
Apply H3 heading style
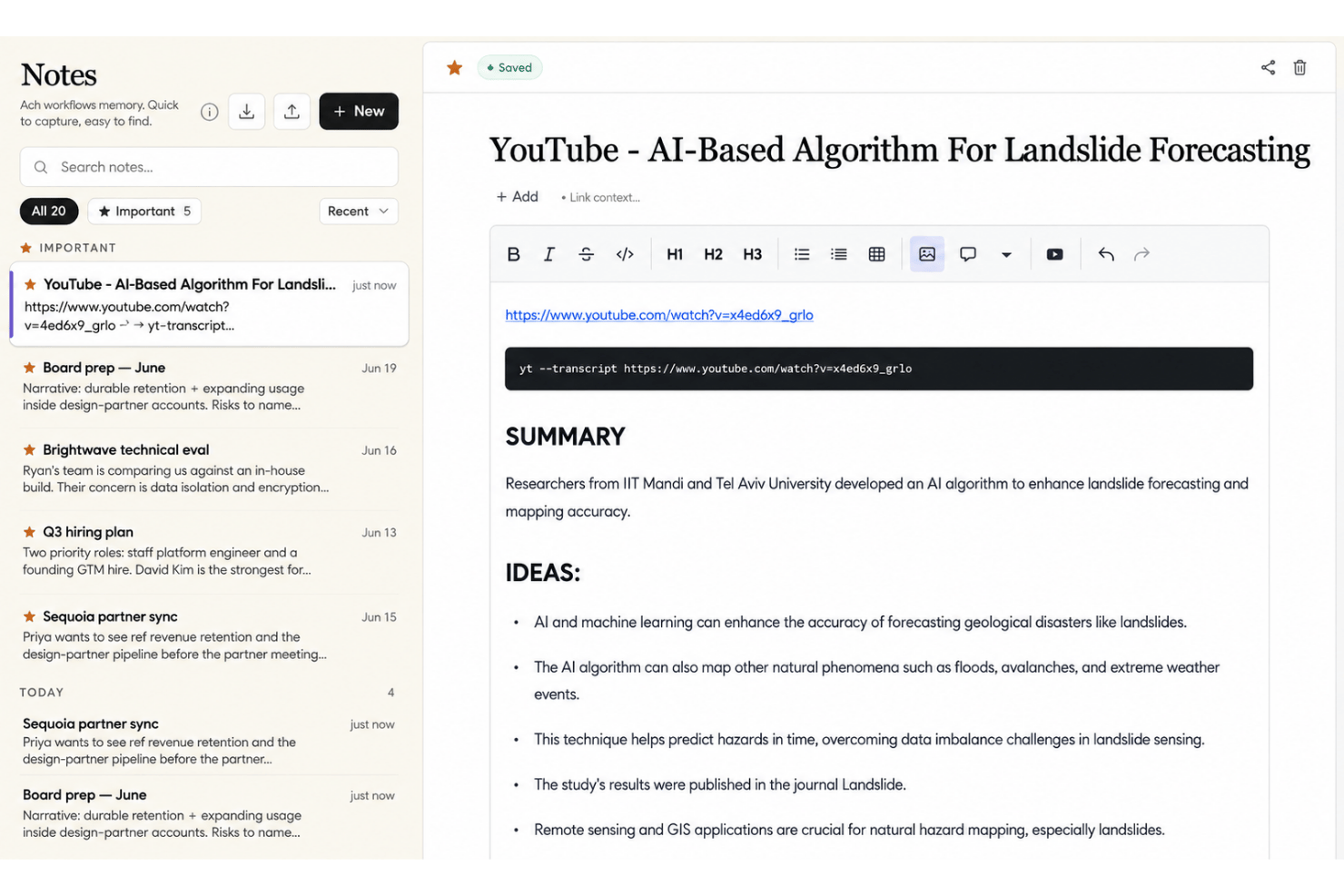coord(753,254)
